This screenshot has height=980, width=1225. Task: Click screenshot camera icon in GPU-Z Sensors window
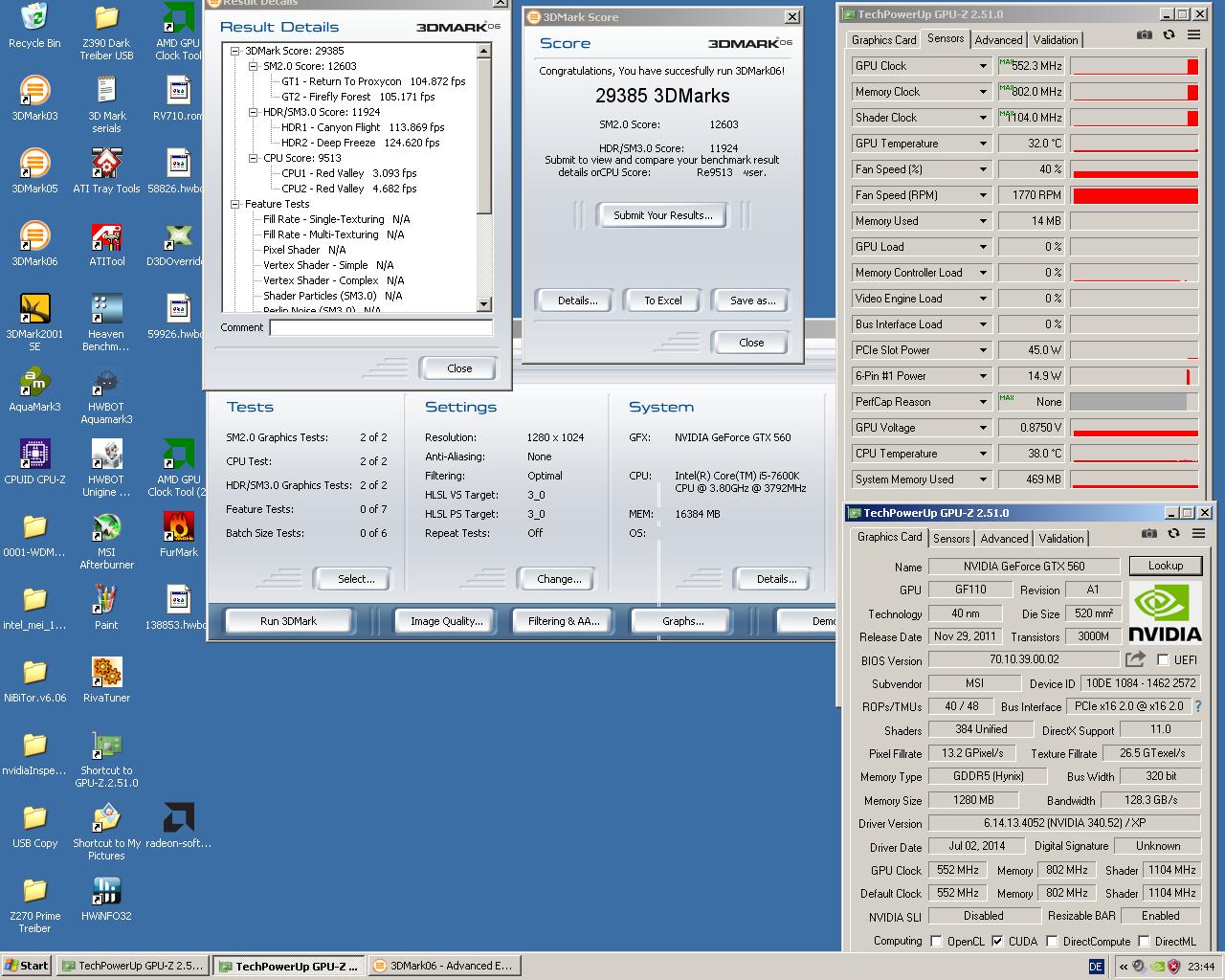[1144, 34]
